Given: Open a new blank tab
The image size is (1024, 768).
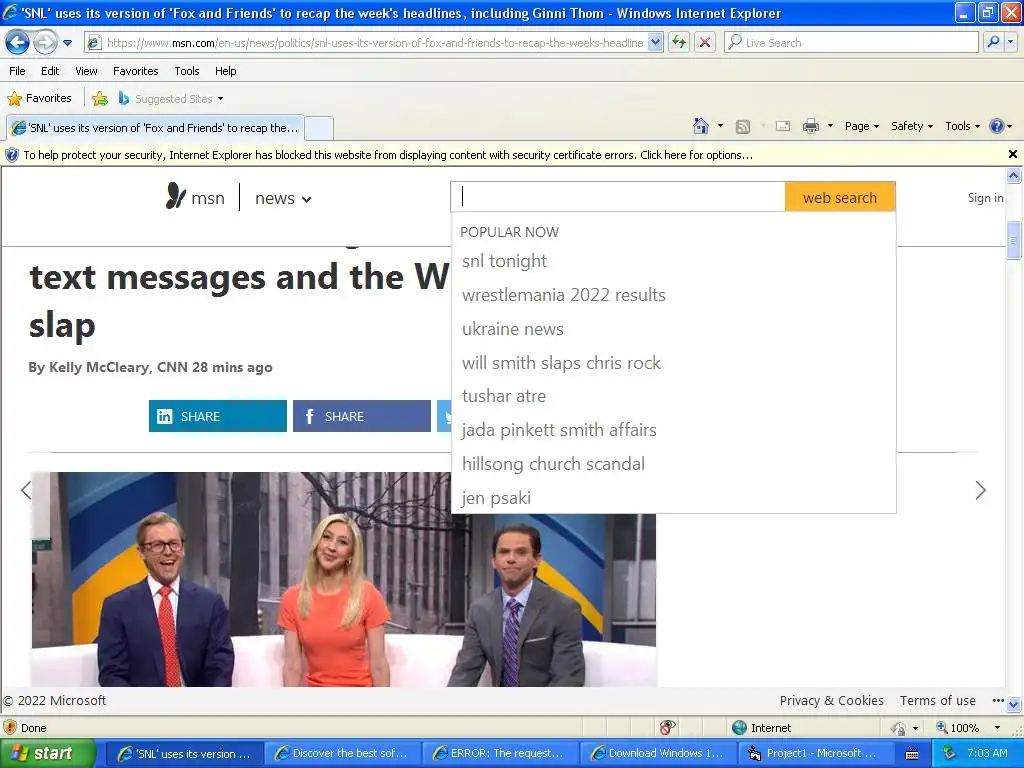Looking at the screenshot, I should [x=319, y=128].
